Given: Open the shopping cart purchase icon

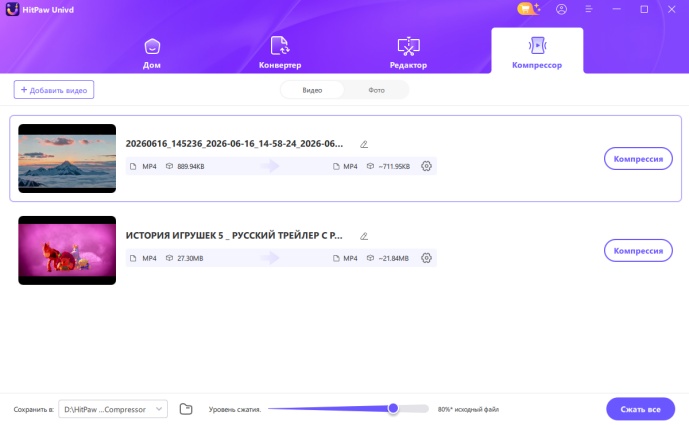Looking at the screenshot, I should (x=528, y=9).
